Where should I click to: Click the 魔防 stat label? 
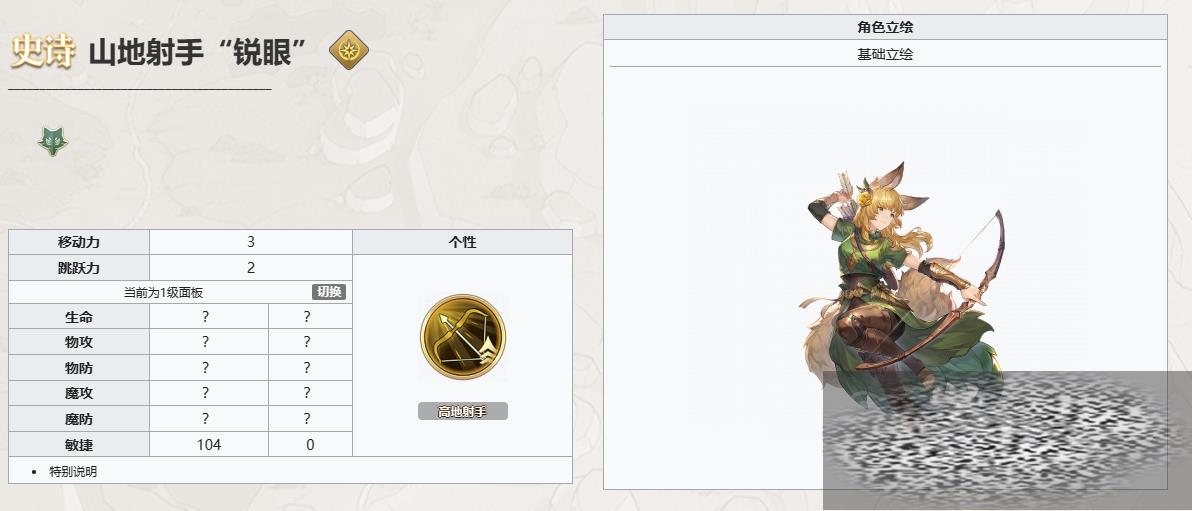point(79,419)
